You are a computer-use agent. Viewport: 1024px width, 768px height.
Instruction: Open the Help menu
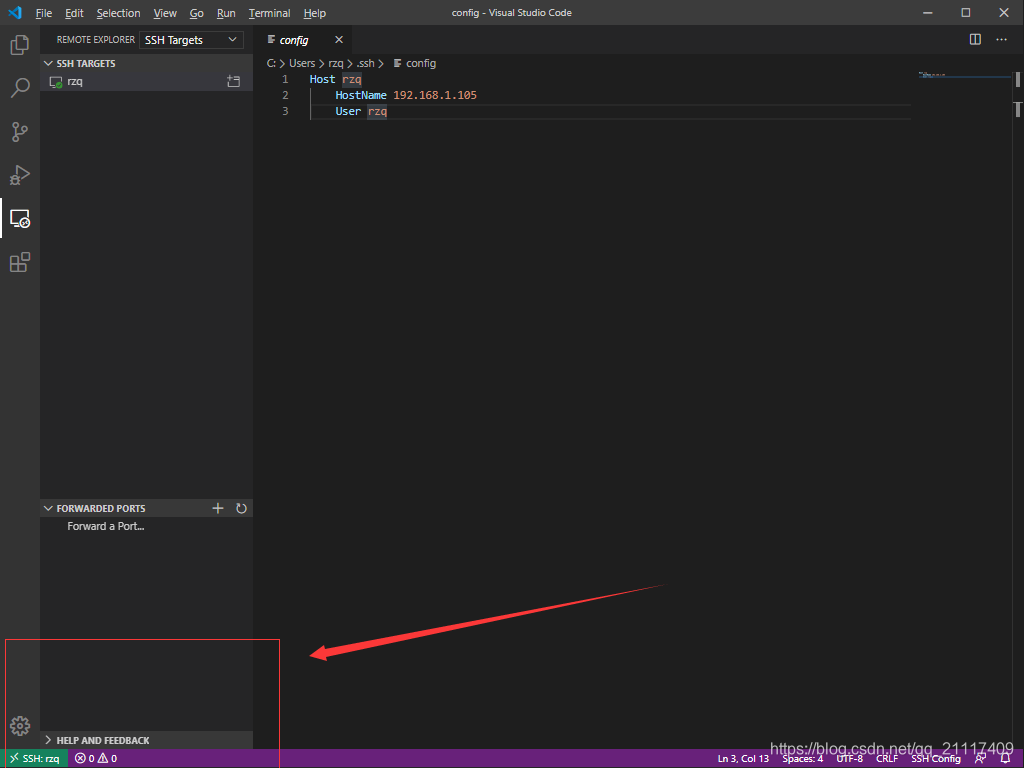(x=314, y=13)
